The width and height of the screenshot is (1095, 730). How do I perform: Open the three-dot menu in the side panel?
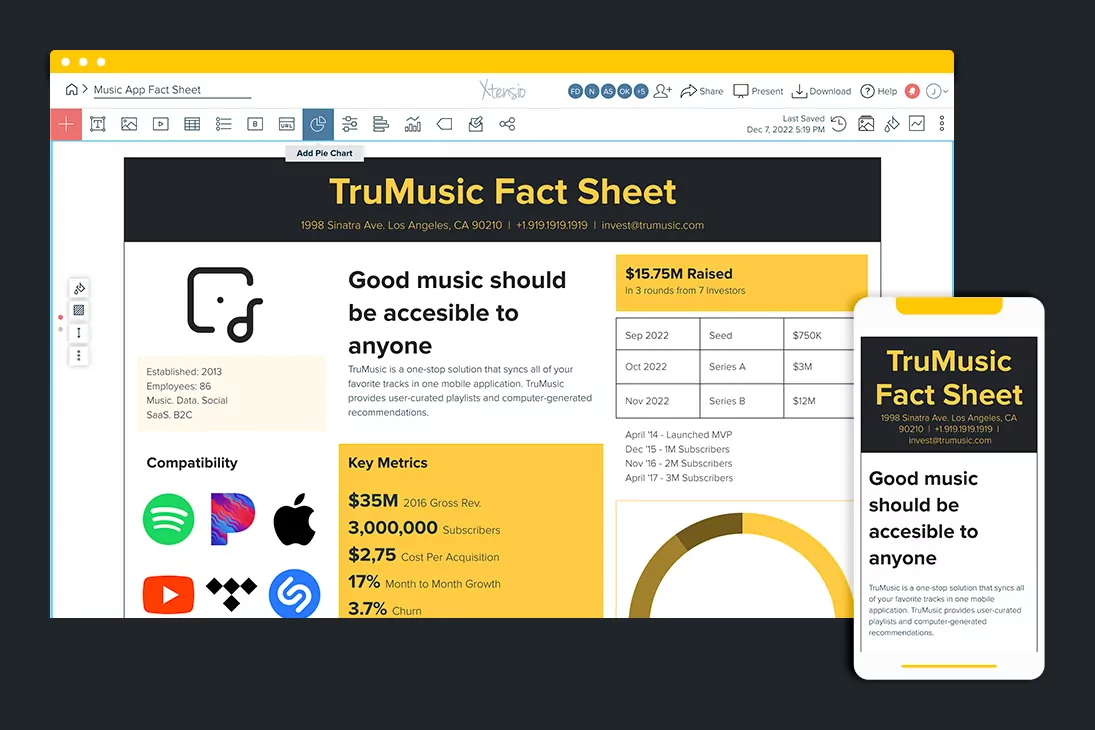(x=79, y=355)
